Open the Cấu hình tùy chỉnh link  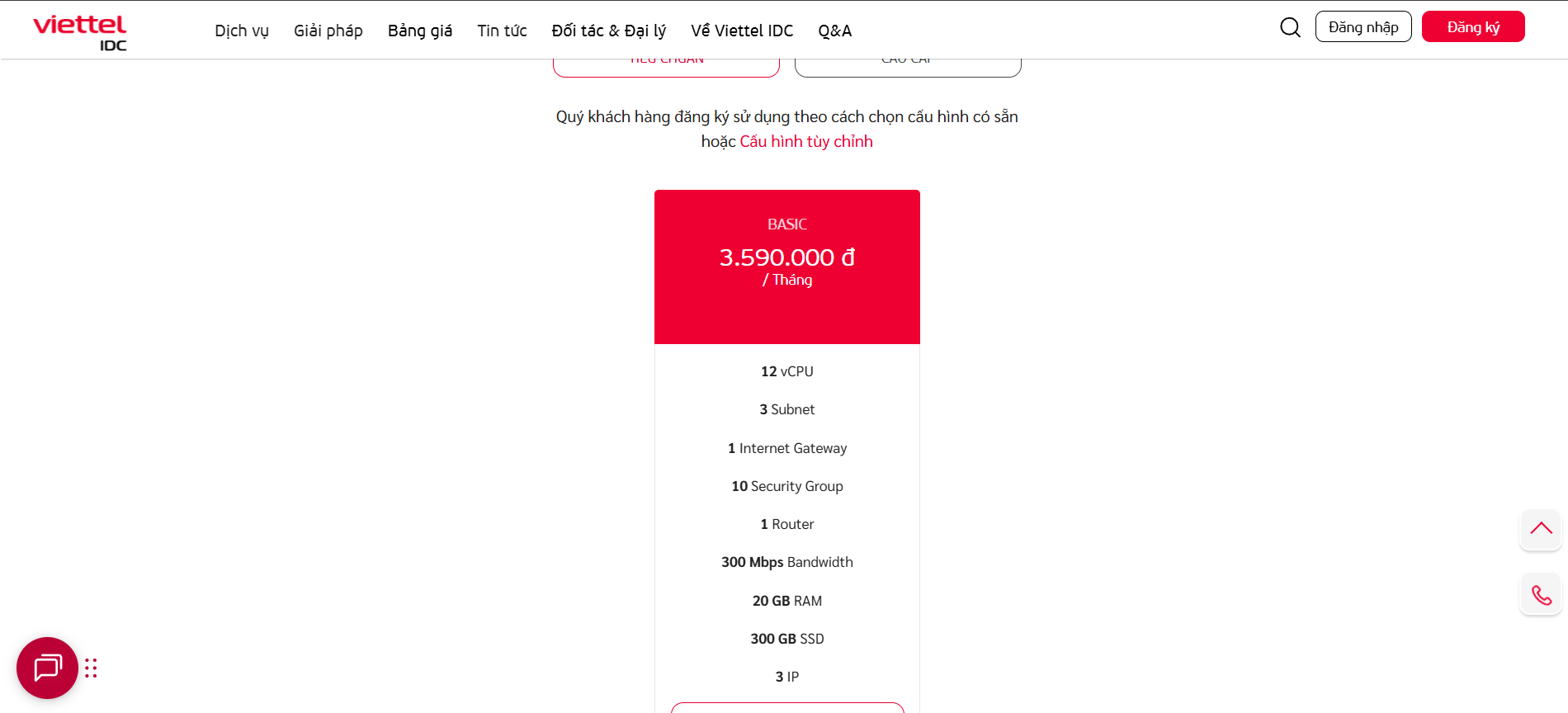pos(806,141)
